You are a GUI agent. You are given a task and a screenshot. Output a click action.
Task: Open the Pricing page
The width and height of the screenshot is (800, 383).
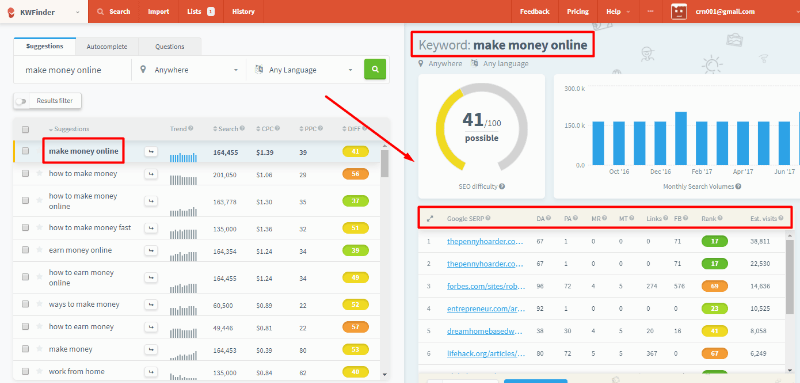pyautogui.click(x=578, y=11)
